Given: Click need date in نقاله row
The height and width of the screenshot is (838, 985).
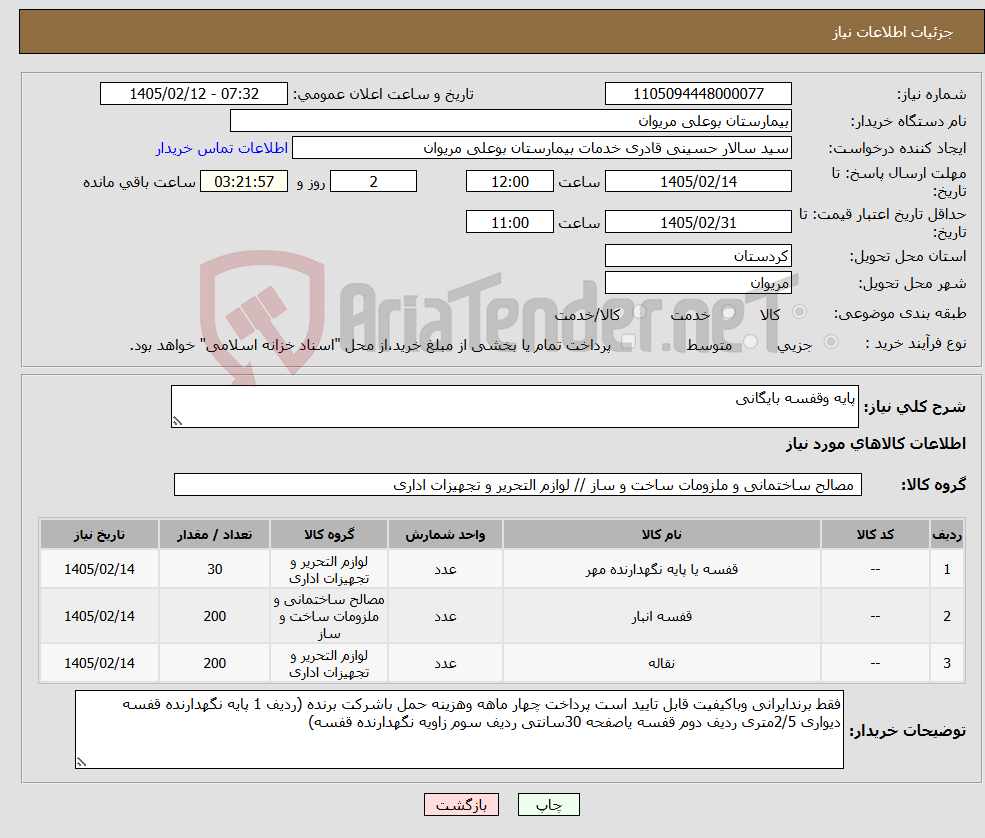Looking at the screenshot, I should pos(99,663).
